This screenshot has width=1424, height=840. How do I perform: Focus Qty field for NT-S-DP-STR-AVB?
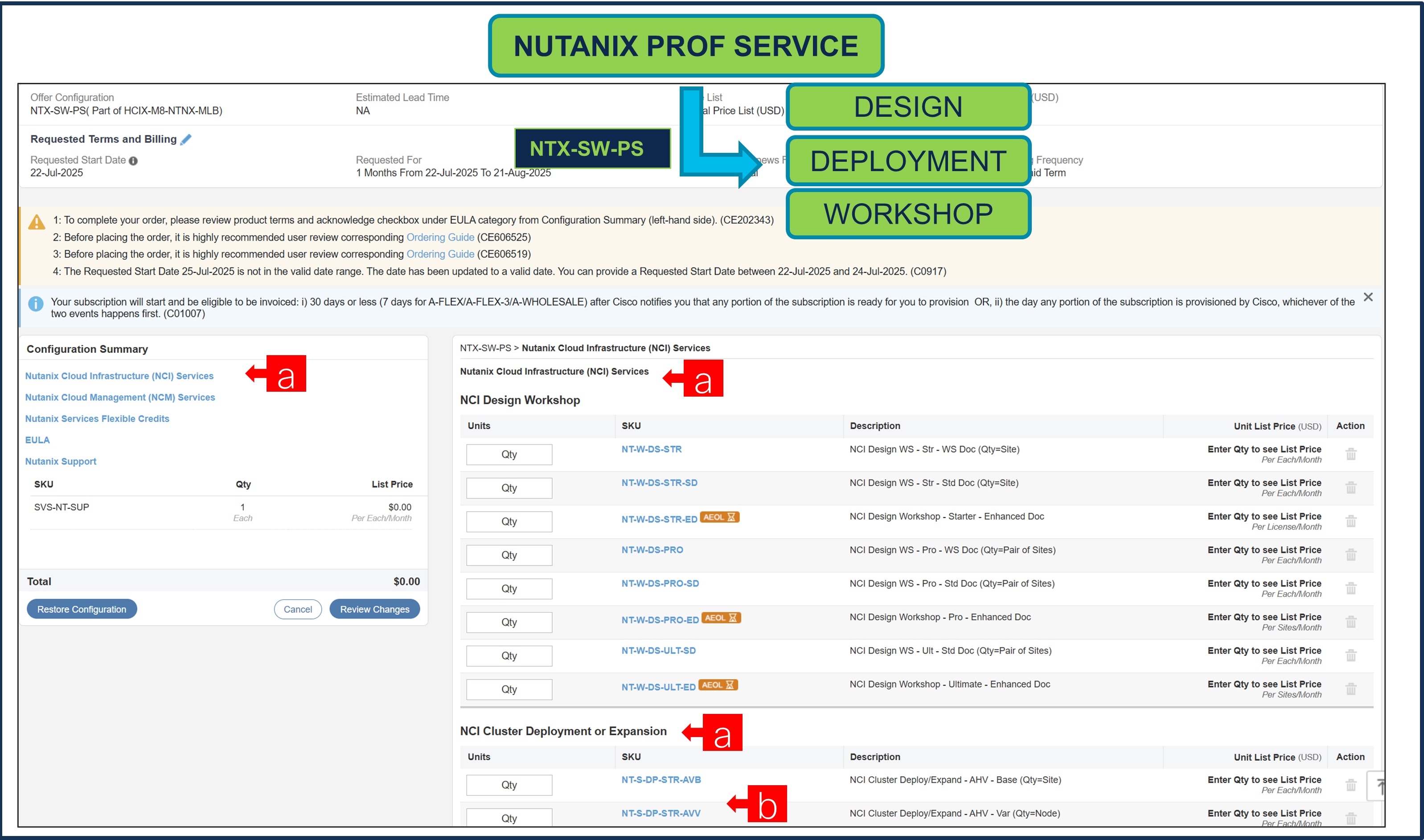509,785
